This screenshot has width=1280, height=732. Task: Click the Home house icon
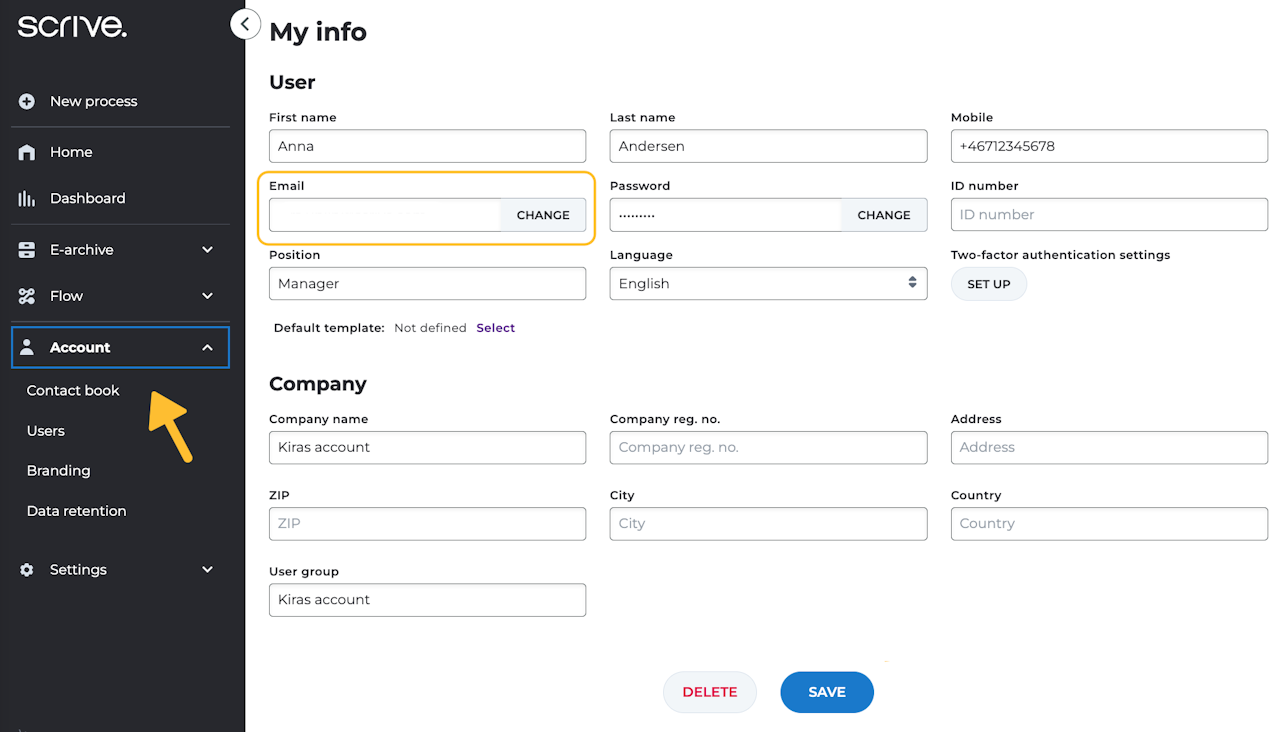coord(27,152)
